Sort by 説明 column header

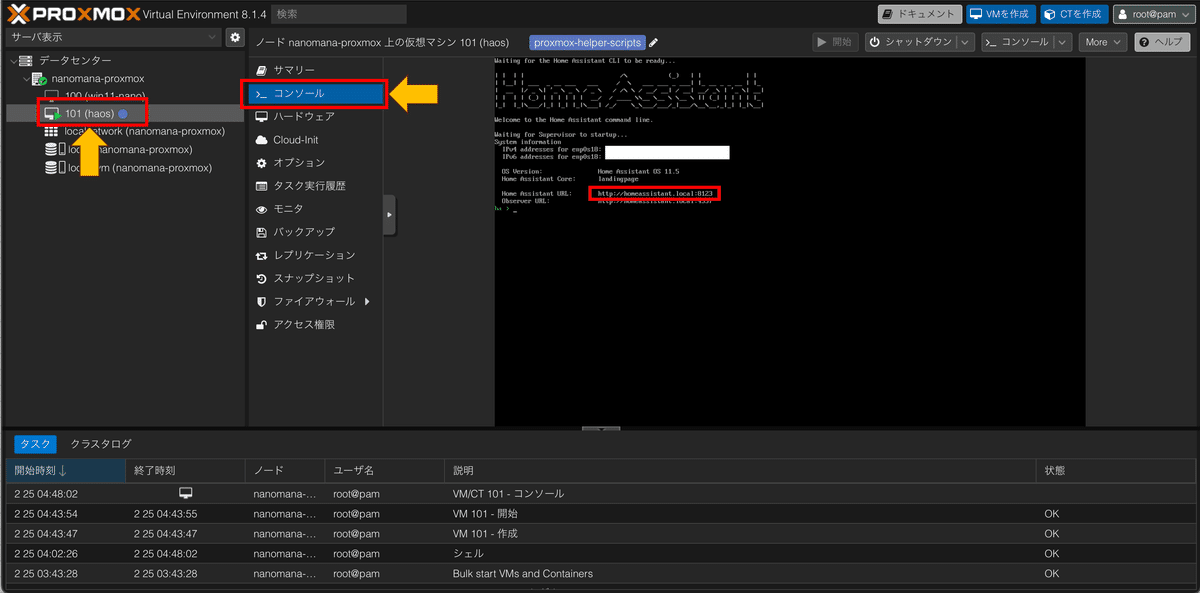[740, 470]
